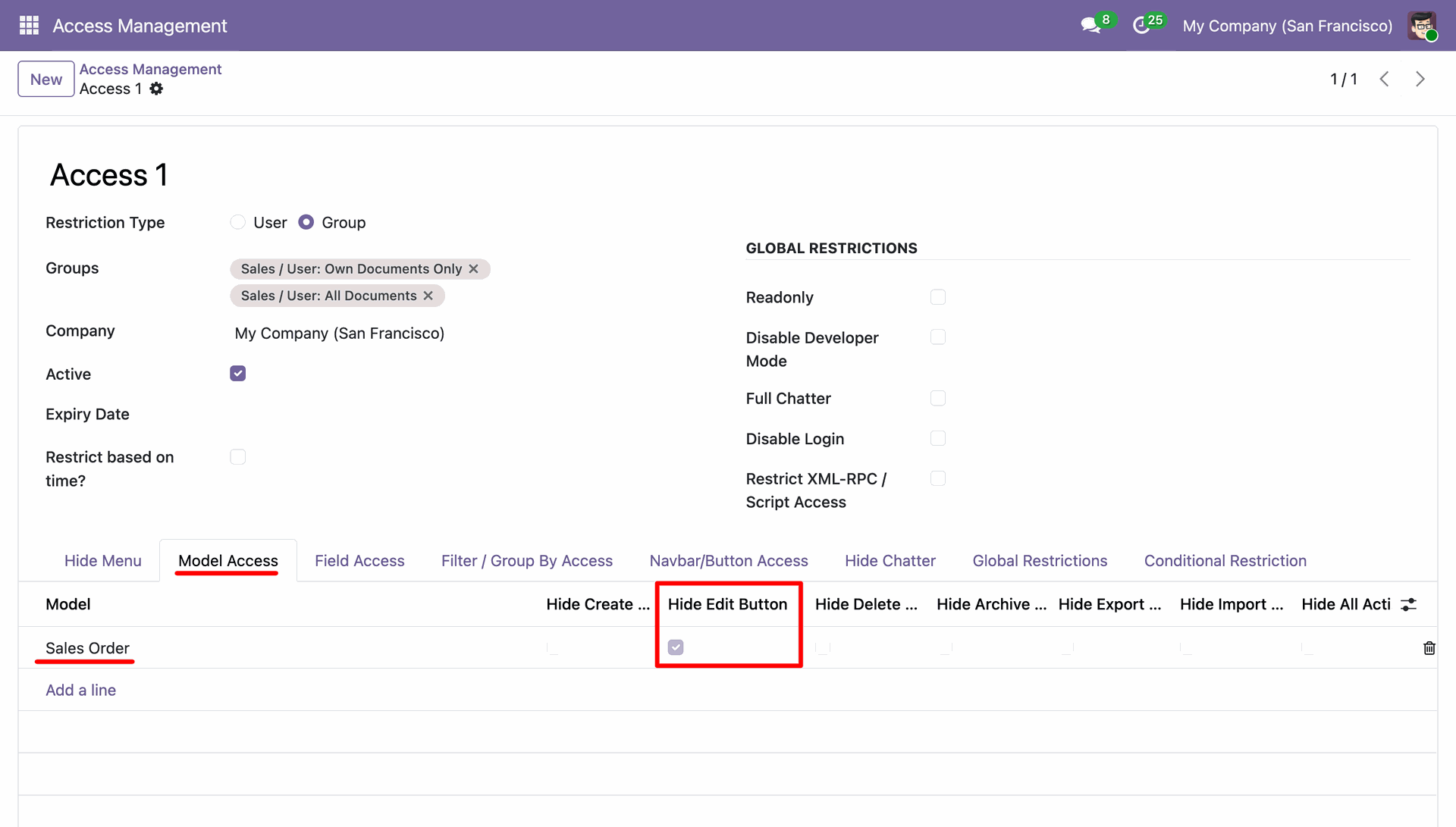Open the Hide Chatter tab

[x=890, y=561]
